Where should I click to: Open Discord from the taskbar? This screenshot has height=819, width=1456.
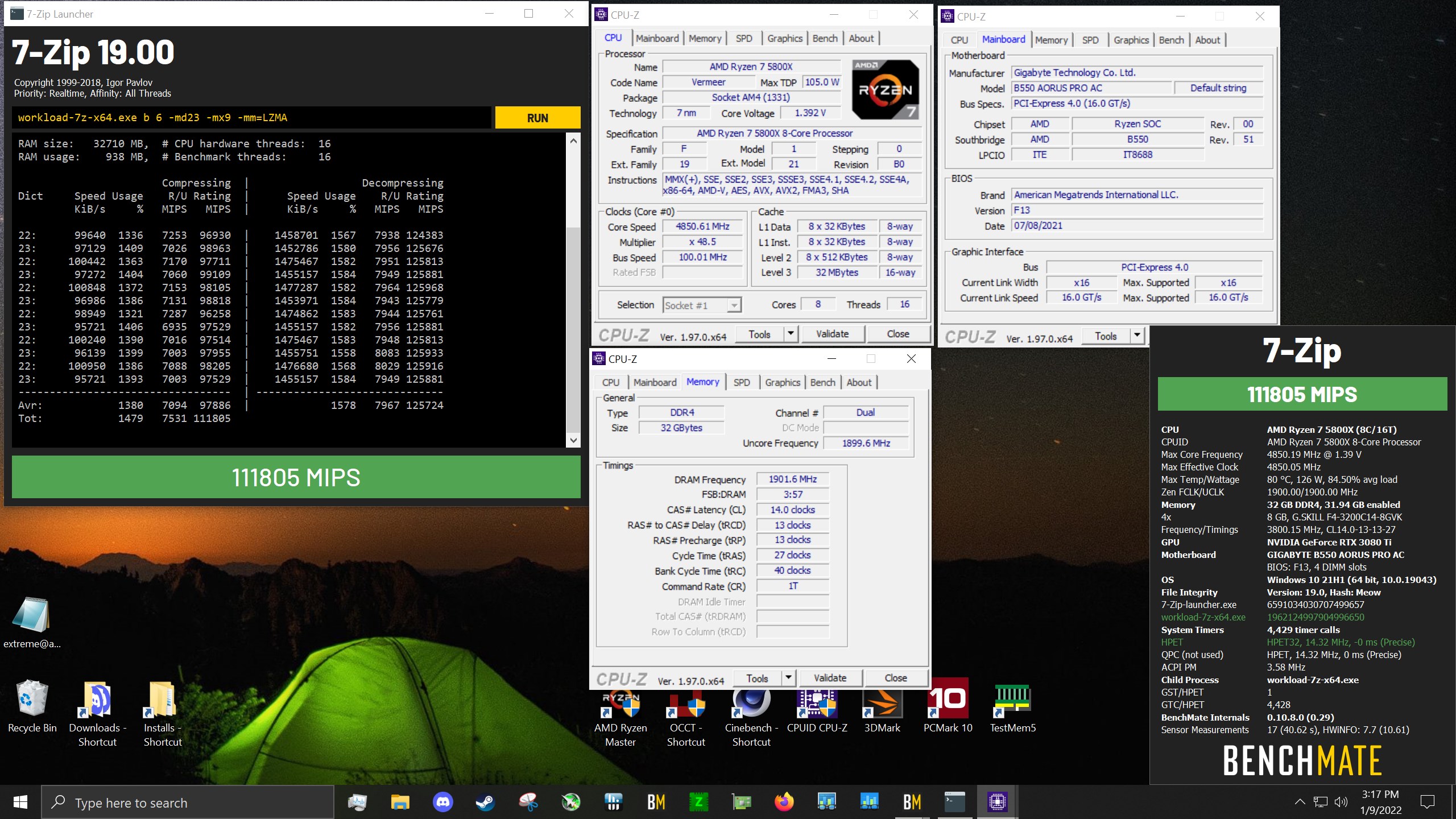coord(442,802)
